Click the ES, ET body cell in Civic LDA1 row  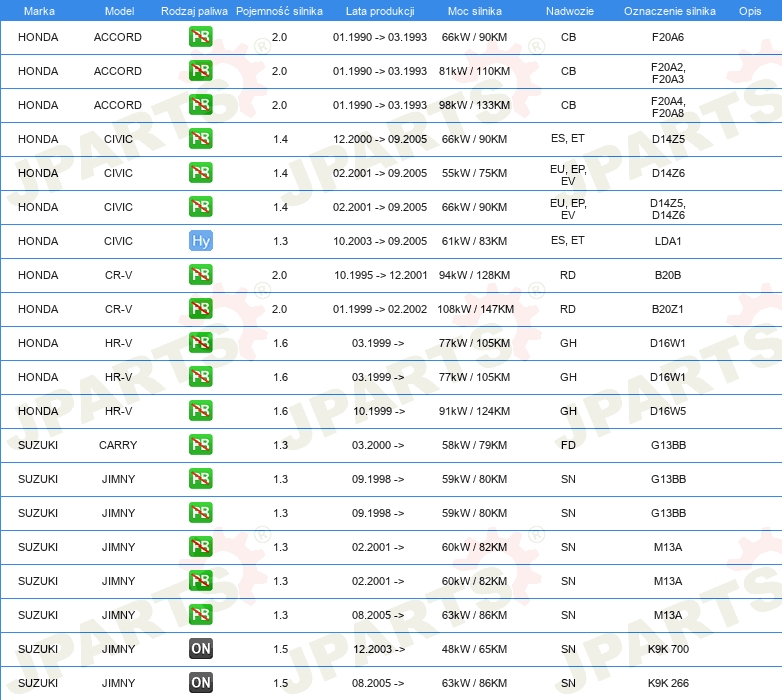point(568,240)
